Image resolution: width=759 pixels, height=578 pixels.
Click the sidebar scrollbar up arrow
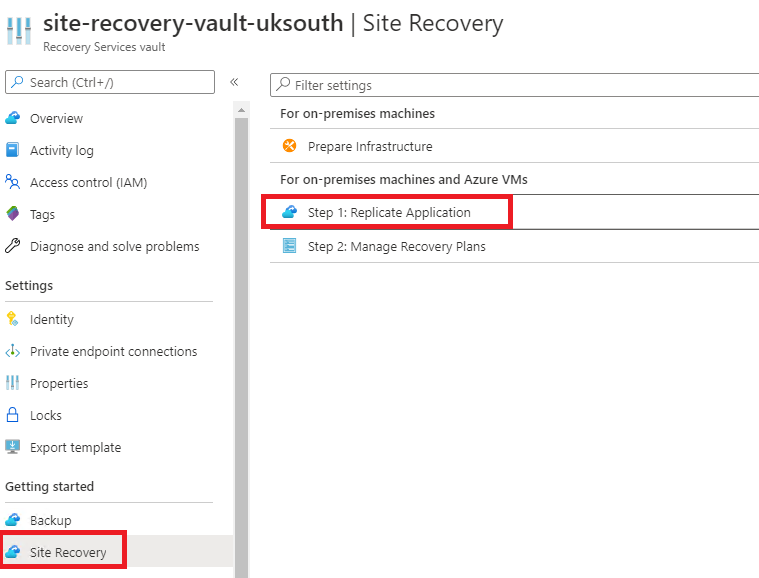pyautogui.click(x=241, y=110)
